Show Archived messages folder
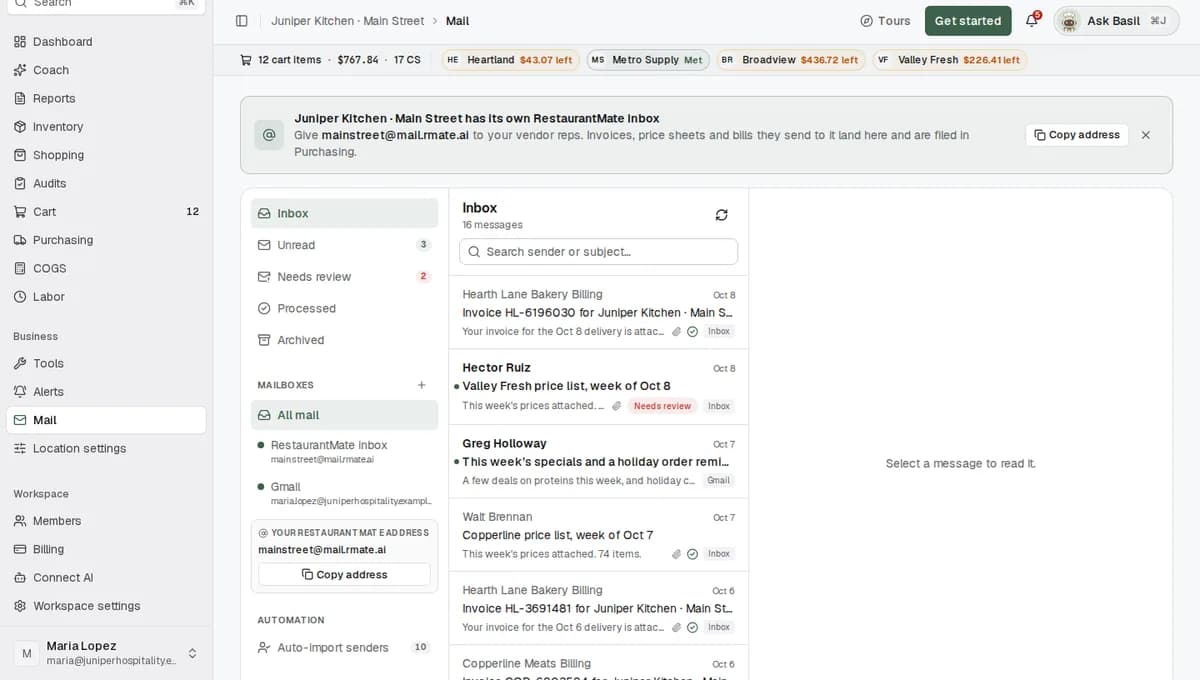Screen dimensions: 1200x680 (344, 340)
